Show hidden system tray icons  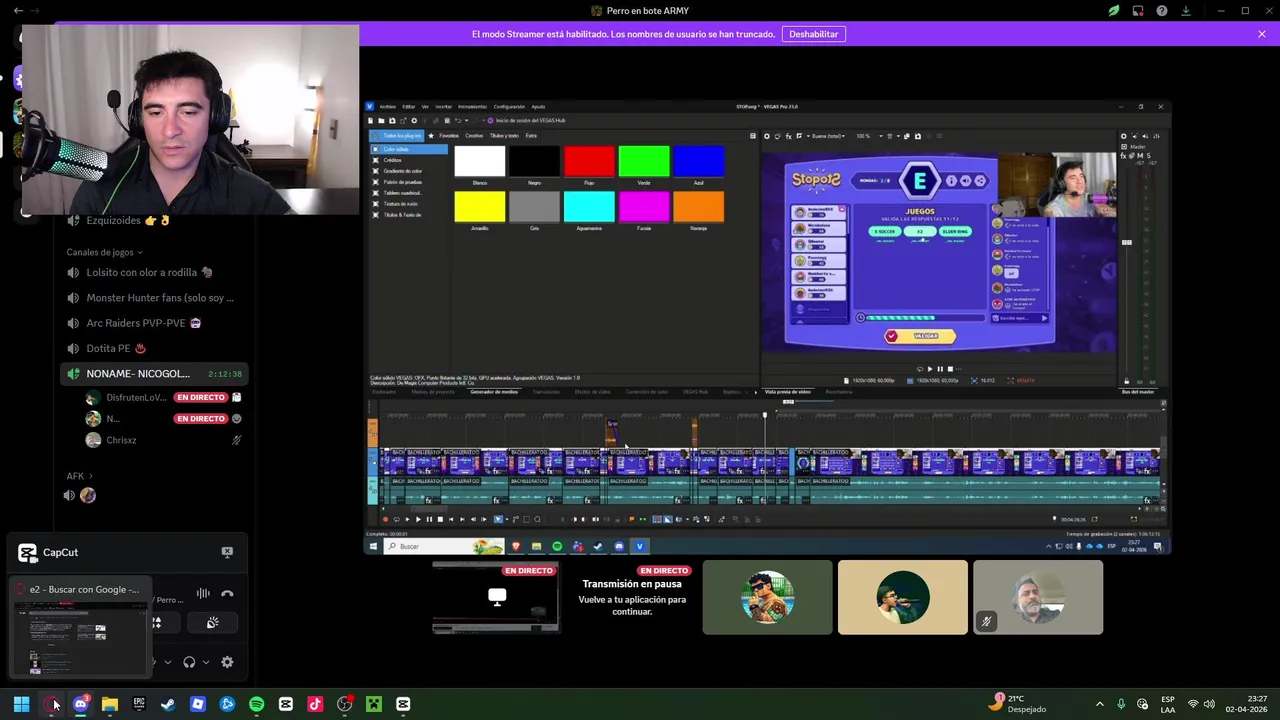pyautogui.click(x=1099, y=704)
